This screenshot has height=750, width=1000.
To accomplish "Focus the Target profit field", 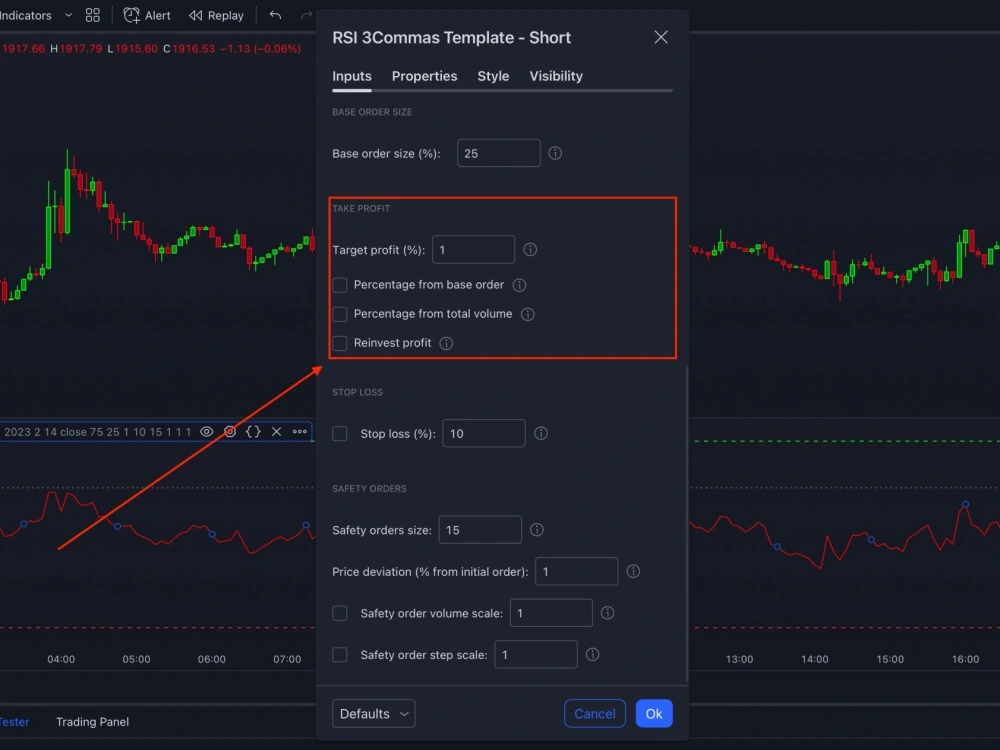I will (x=473, y=249).
